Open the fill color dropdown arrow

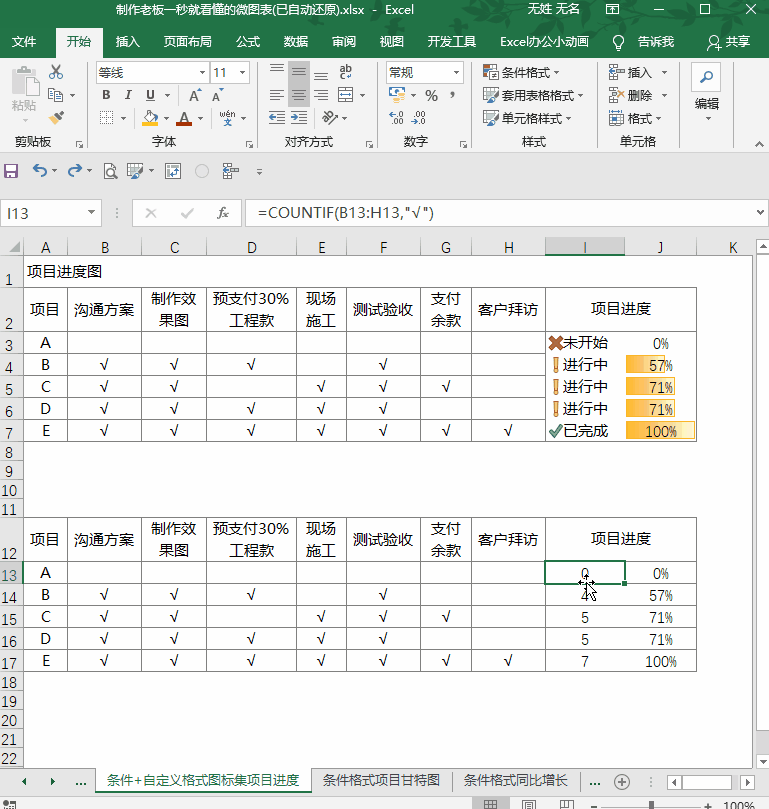coord(166,119)
